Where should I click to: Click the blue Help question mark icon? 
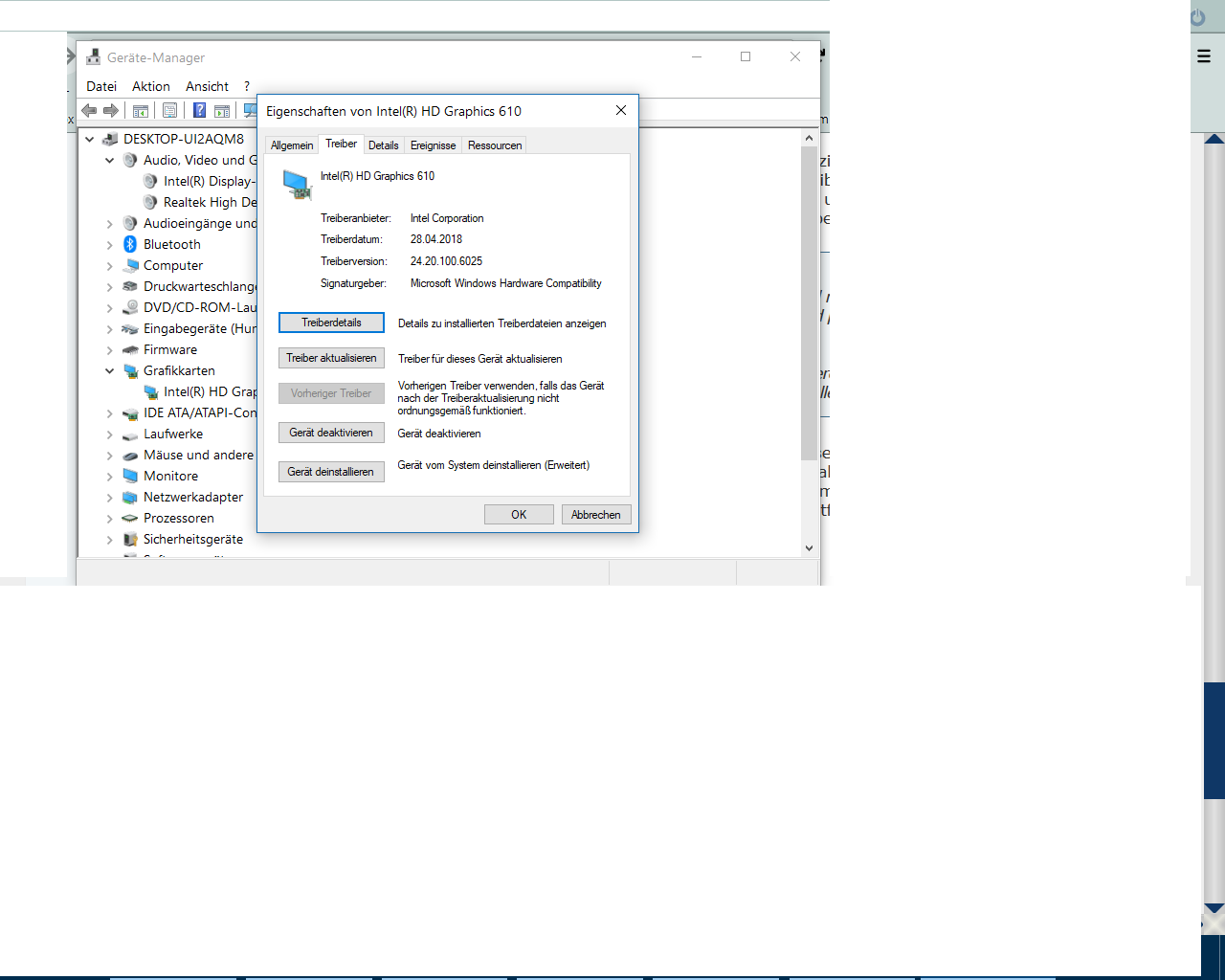click(199, 110)
